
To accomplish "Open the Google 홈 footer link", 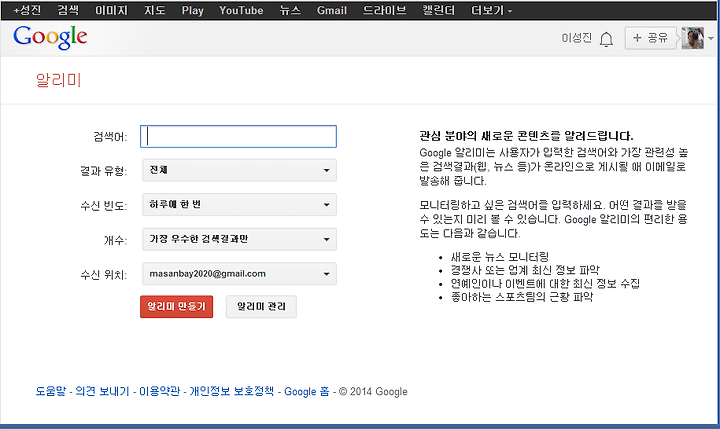I will click(307, 391).
